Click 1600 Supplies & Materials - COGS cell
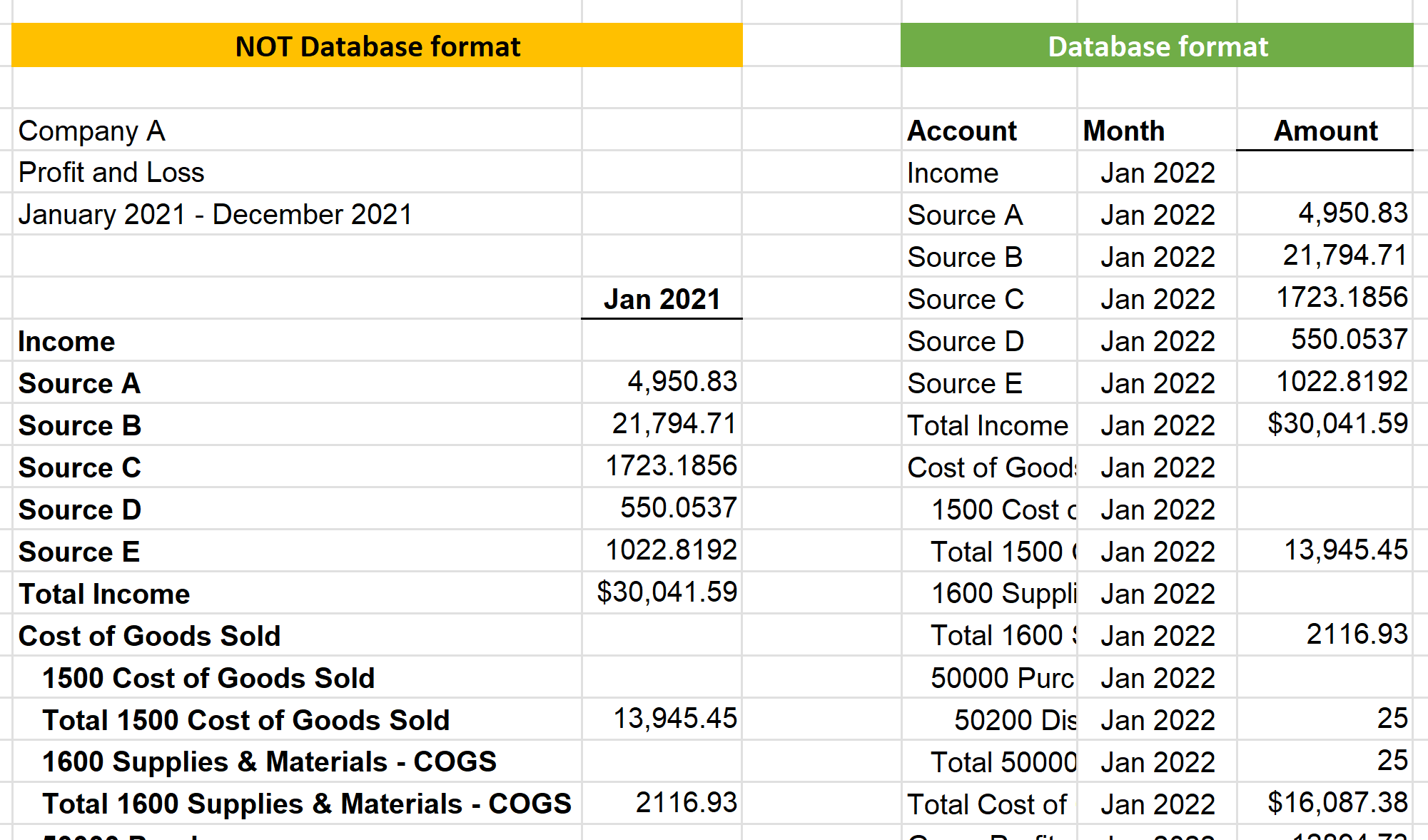The width and height of the screenshot is (1428, 840). (x=268, y=761)
